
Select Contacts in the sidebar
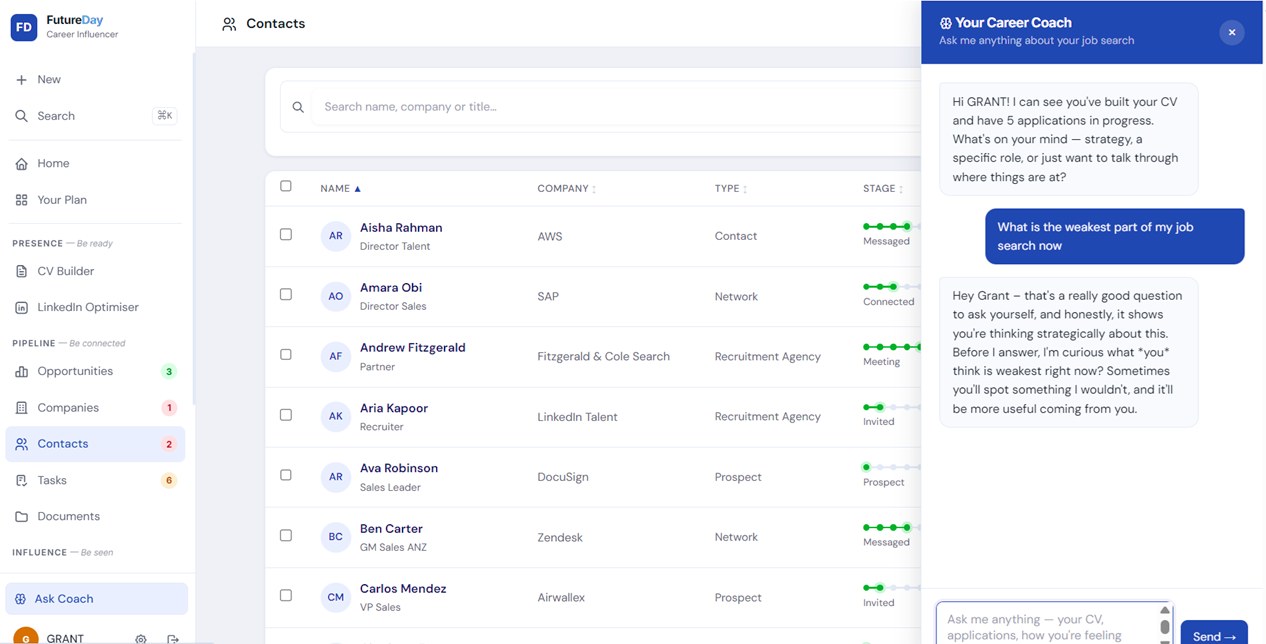pos(96,444)
